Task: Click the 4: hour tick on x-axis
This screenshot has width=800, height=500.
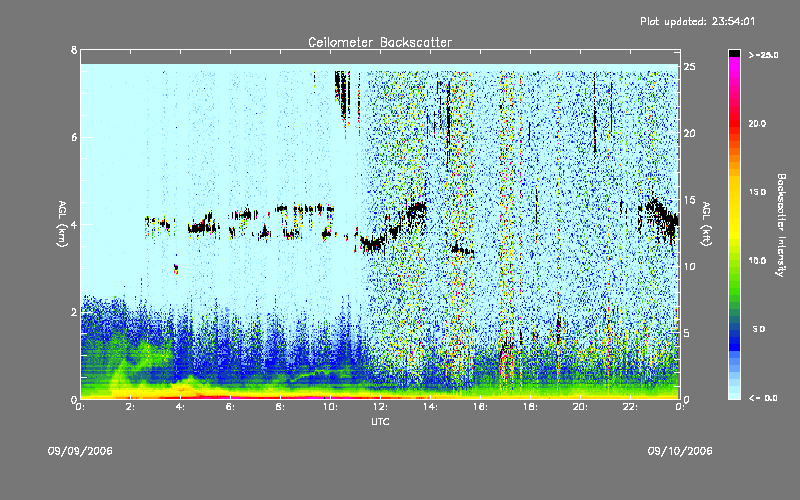Action: click(x=180, y=407)
